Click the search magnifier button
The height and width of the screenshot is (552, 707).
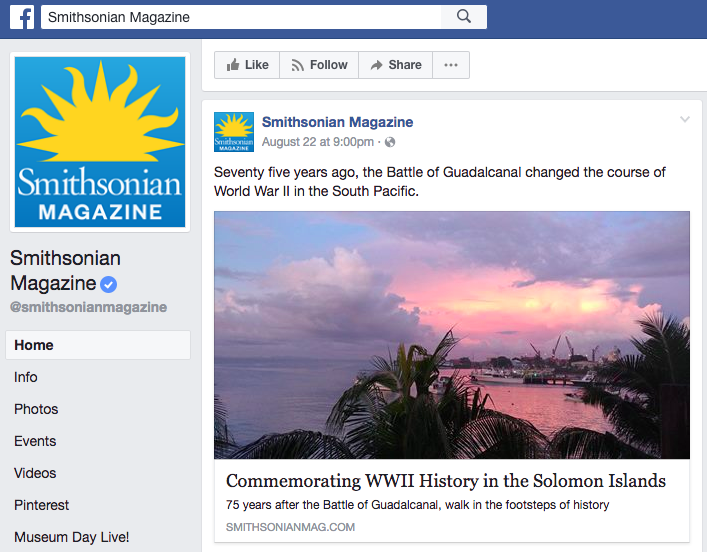(464, 17)
